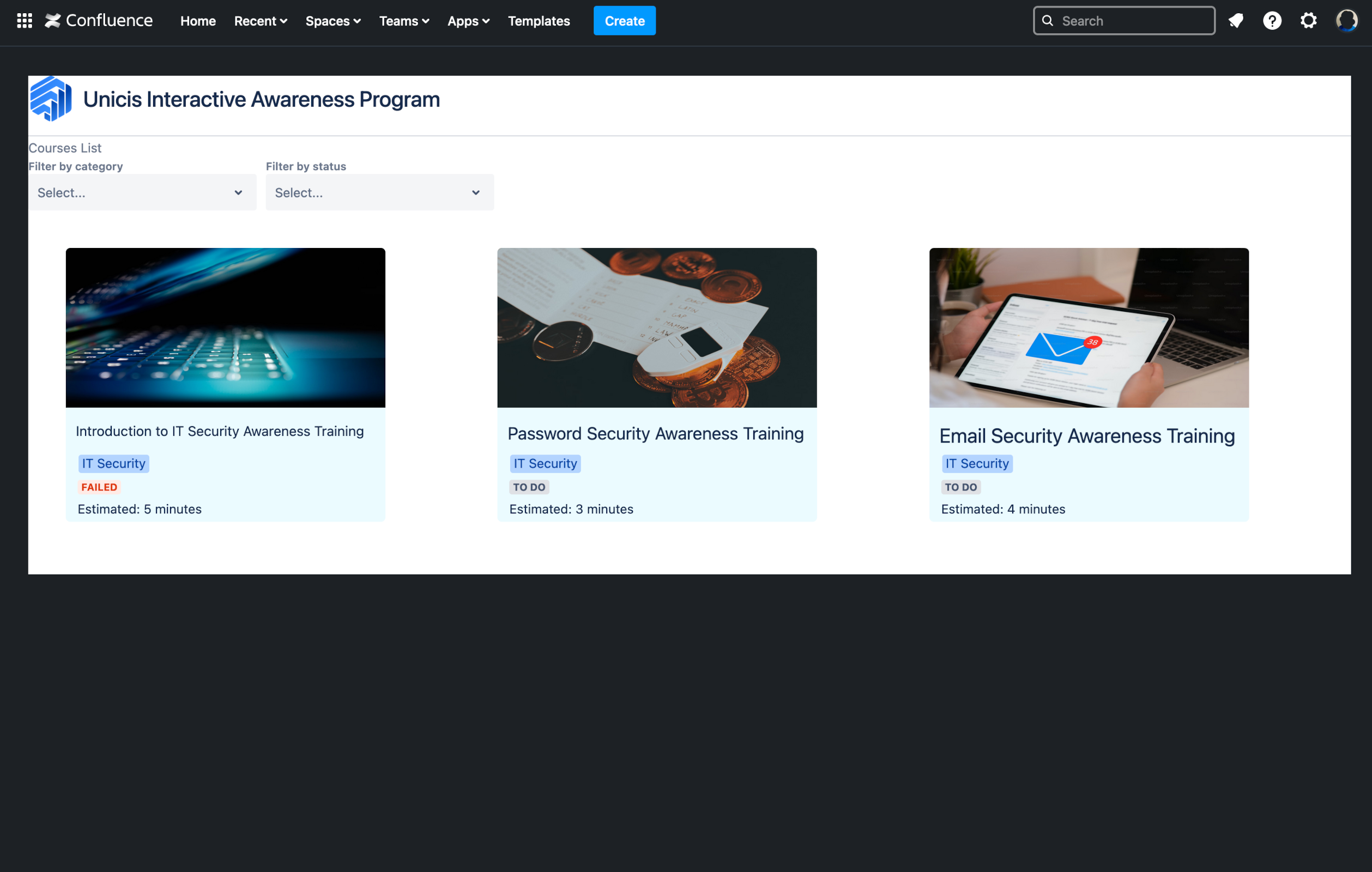Expand the Filter by status dropdown
1372x872 pixels.
(x=379, y=192)
